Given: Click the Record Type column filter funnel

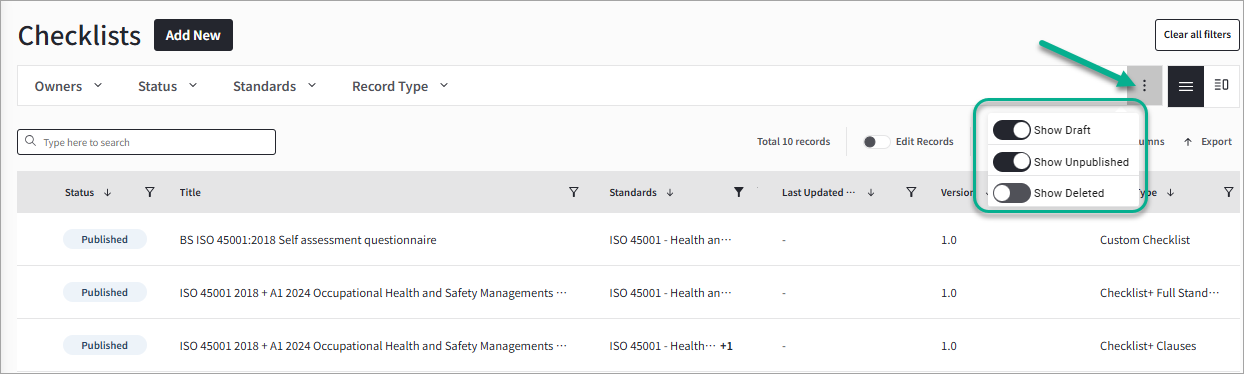Looking at the screenshot, I should coord(1229,192).
